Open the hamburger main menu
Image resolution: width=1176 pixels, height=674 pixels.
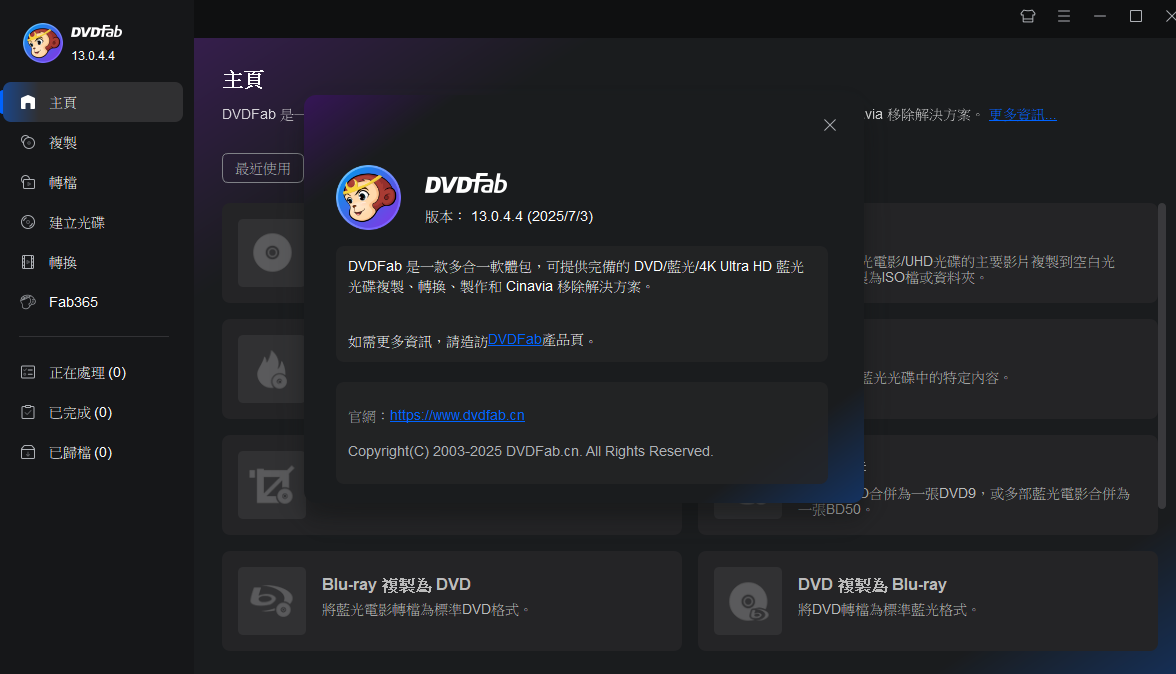(x=1064, y=16)
